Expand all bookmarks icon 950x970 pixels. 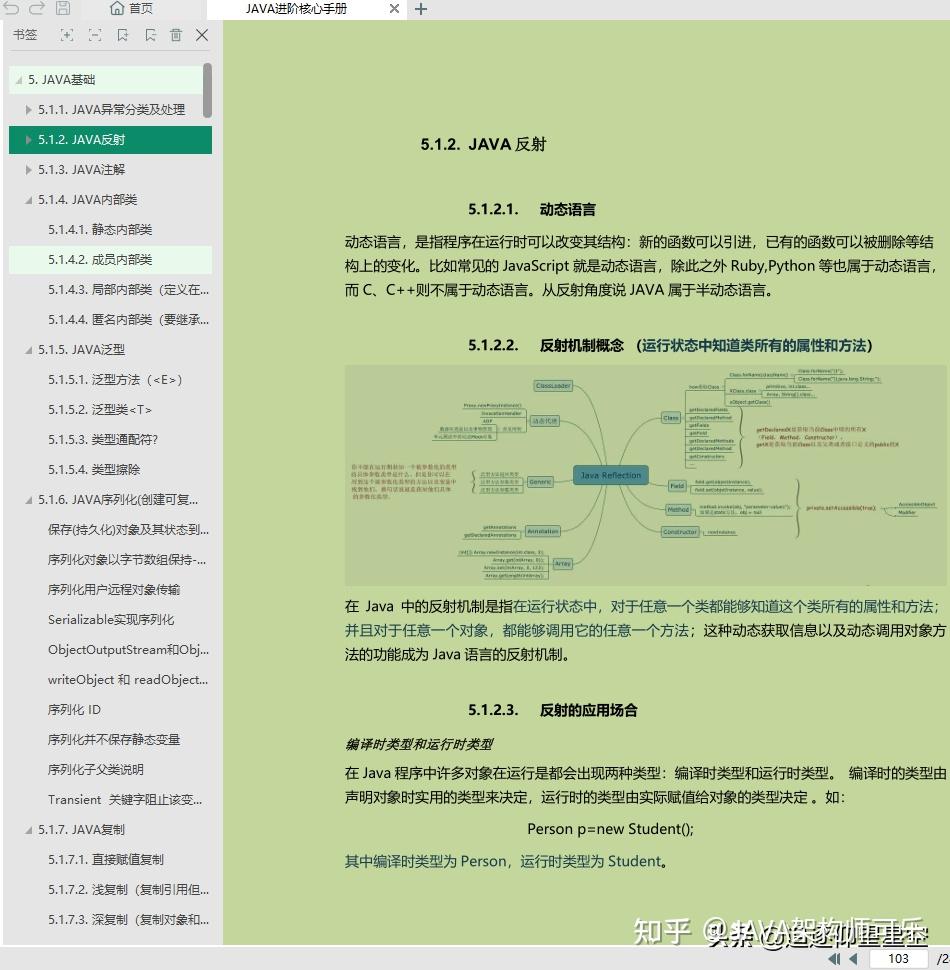click(67, 35)
